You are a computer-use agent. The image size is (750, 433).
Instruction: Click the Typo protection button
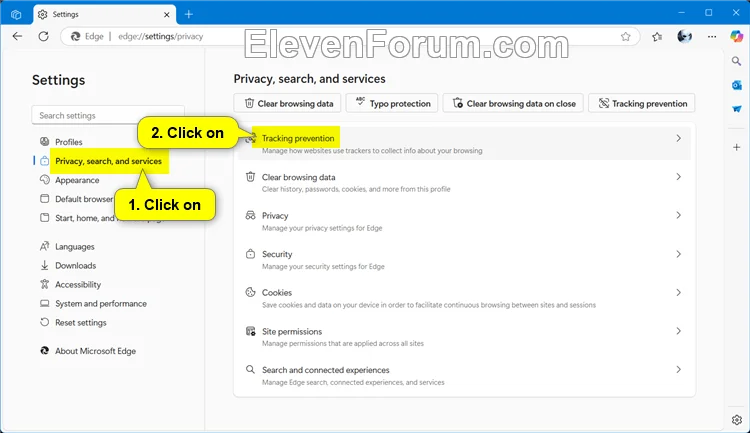[x=392, y=103]
